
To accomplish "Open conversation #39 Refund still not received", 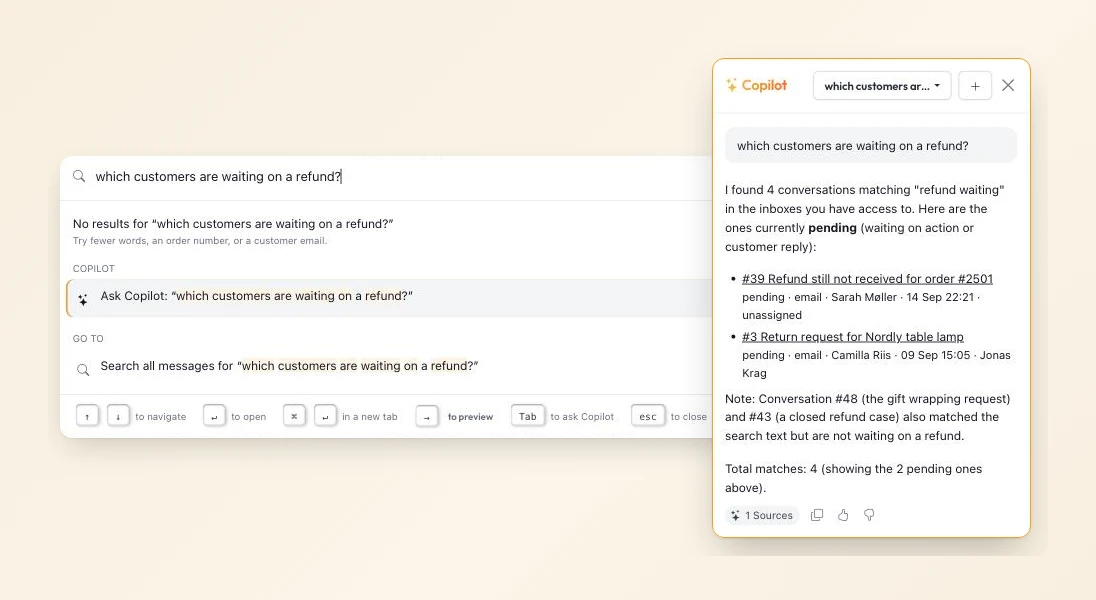I will [x=867, y=278].
